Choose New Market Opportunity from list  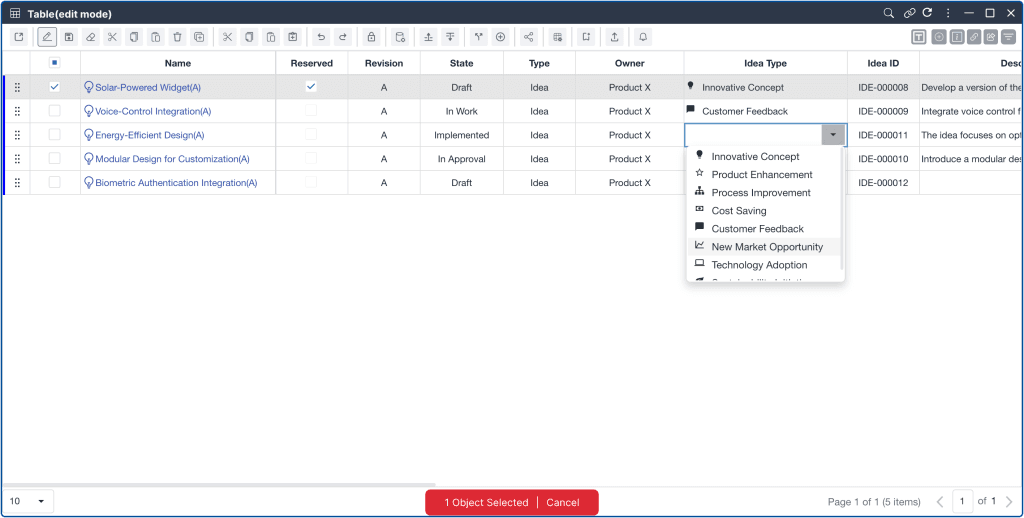pyautogui.click(x=767, y=247)
